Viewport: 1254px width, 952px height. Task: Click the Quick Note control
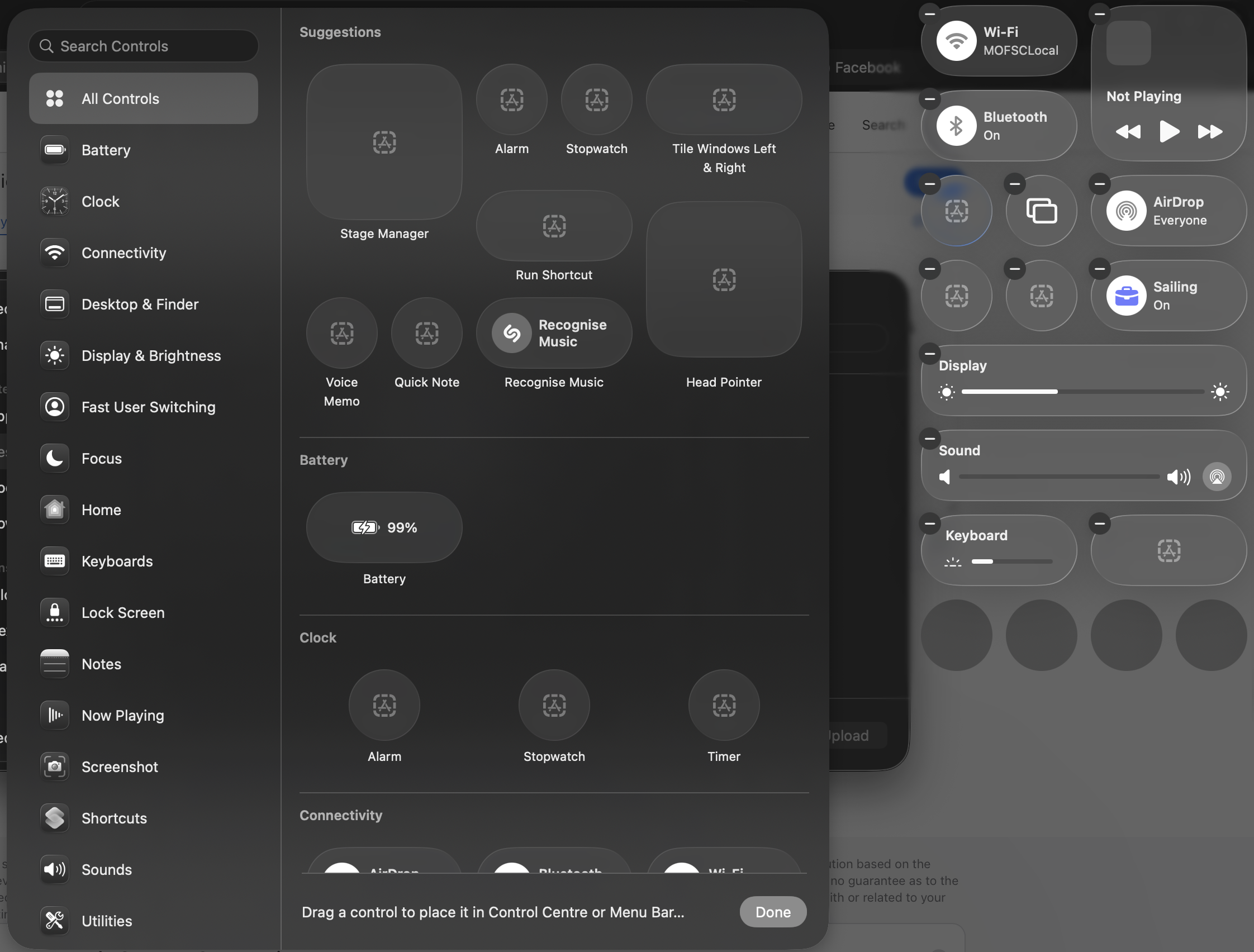pyautogui.click(x=426, y=333)
